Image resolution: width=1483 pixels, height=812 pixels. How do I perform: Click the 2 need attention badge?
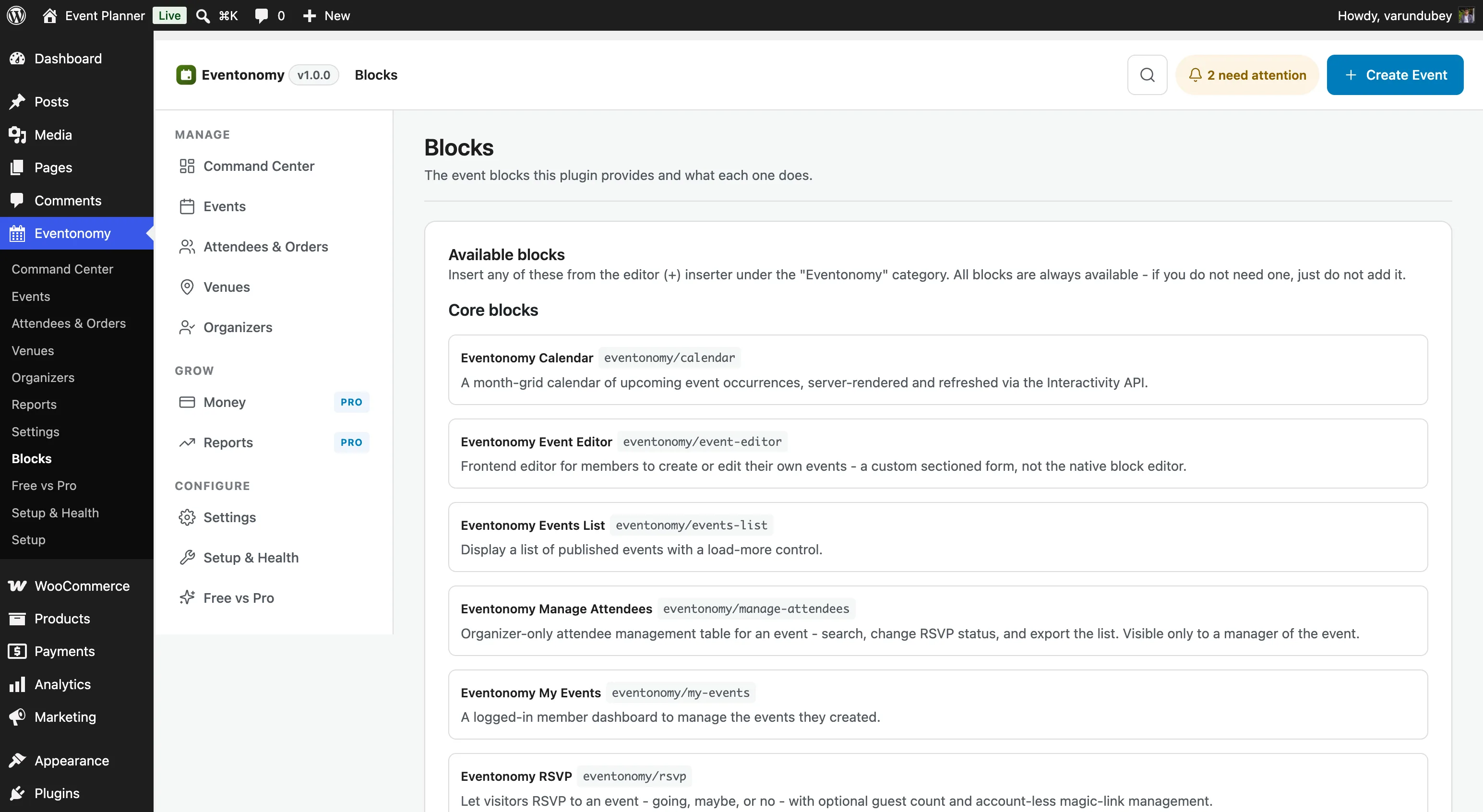1247,75
